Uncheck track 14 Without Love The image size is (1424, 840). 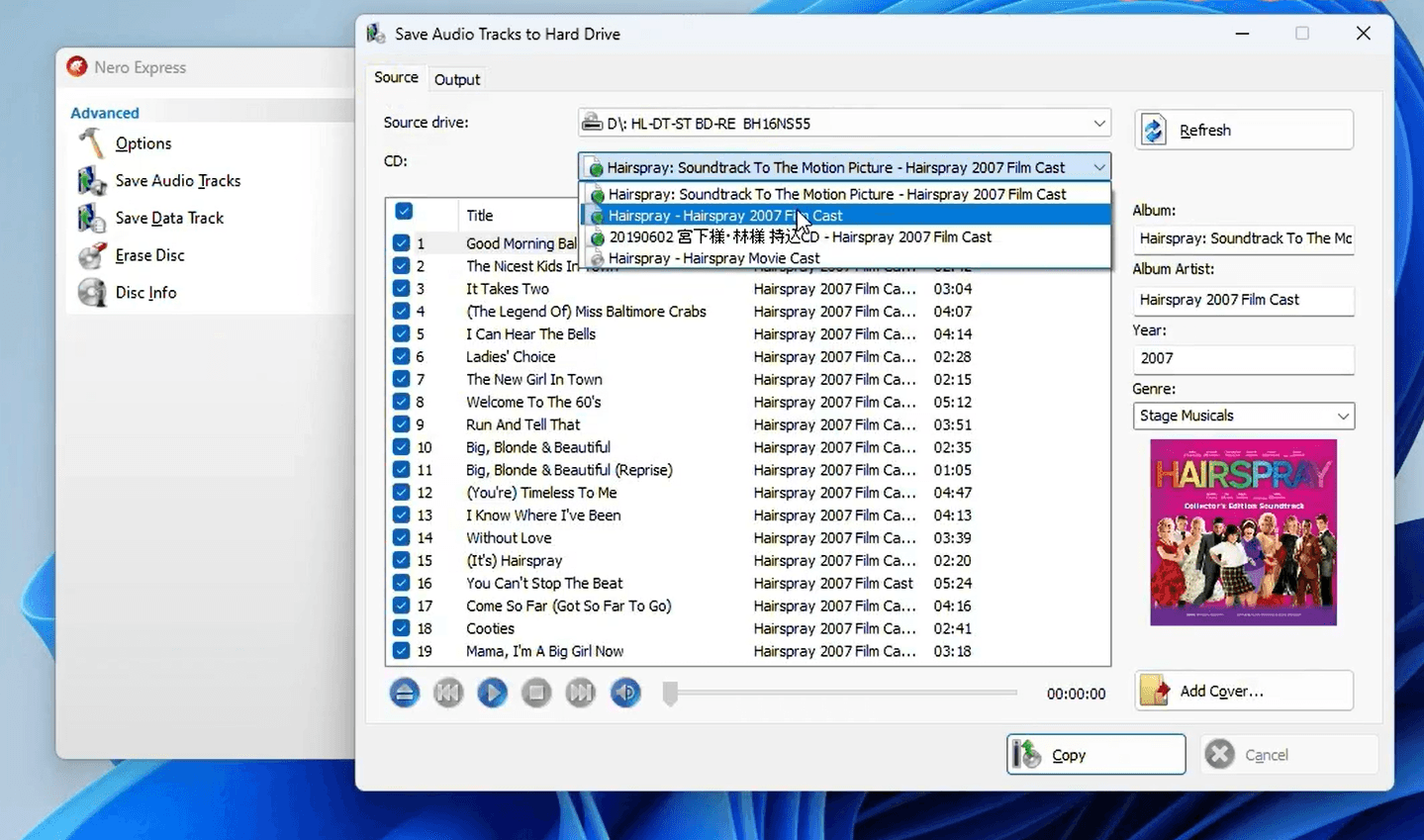click(x=401, y=538)
